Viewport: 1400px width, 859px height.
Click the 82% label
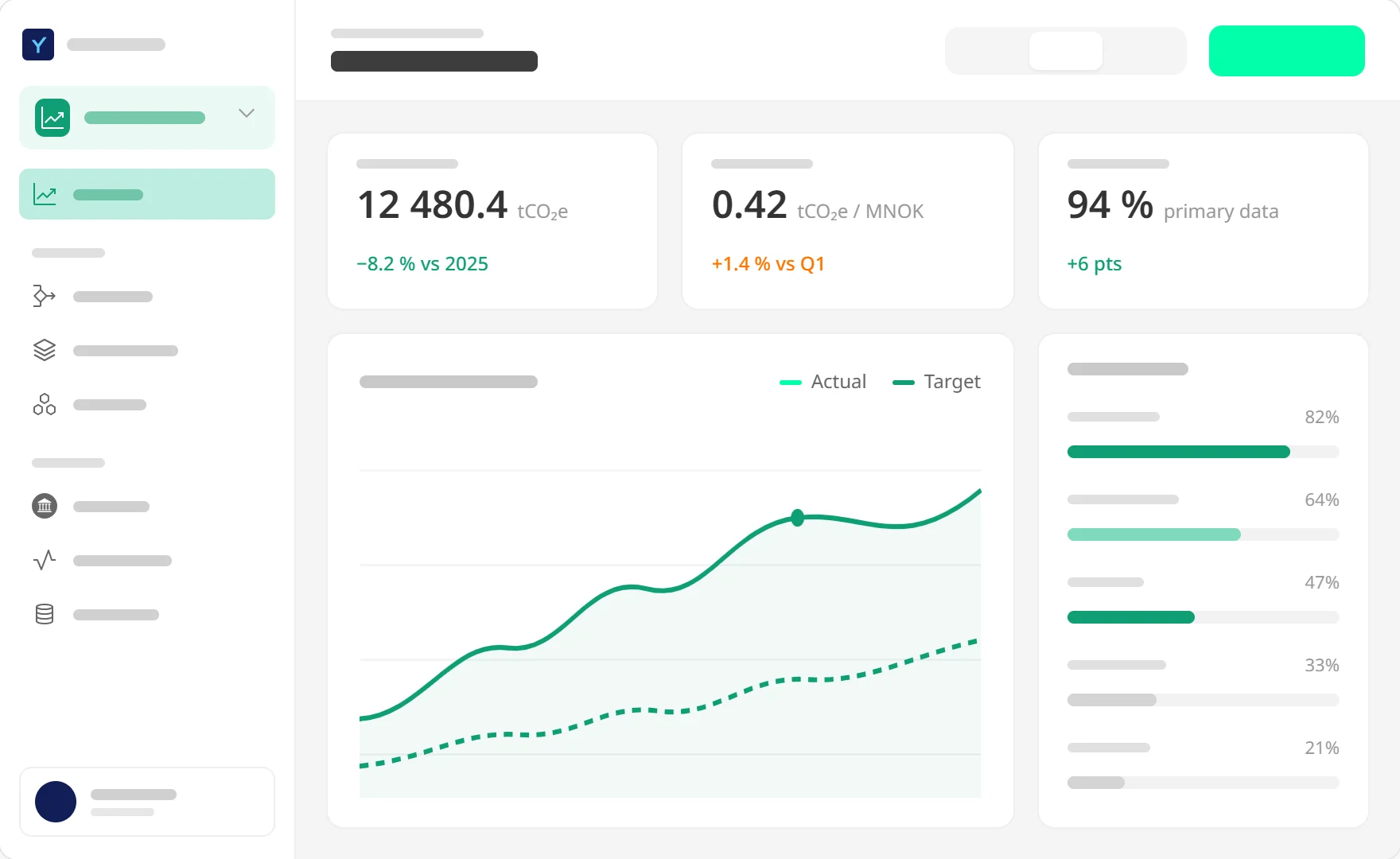pos(1322,417)
